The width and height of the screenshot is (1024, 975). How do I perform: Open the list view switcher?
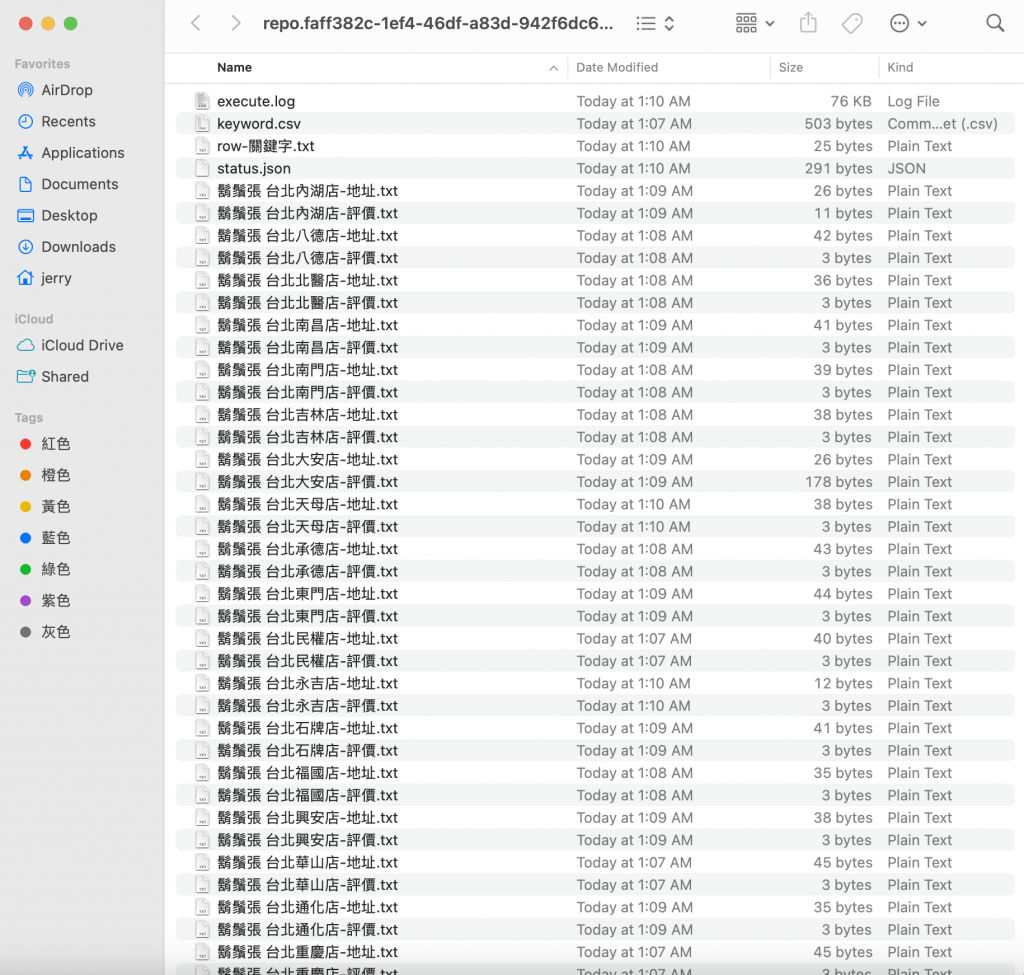click(x=655, y=24)
